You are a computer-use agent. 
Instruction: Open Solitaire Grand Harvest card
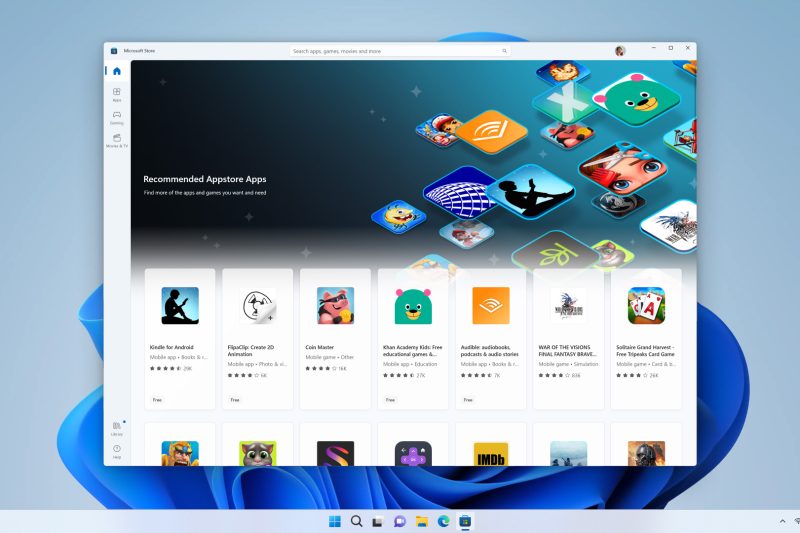646,339
